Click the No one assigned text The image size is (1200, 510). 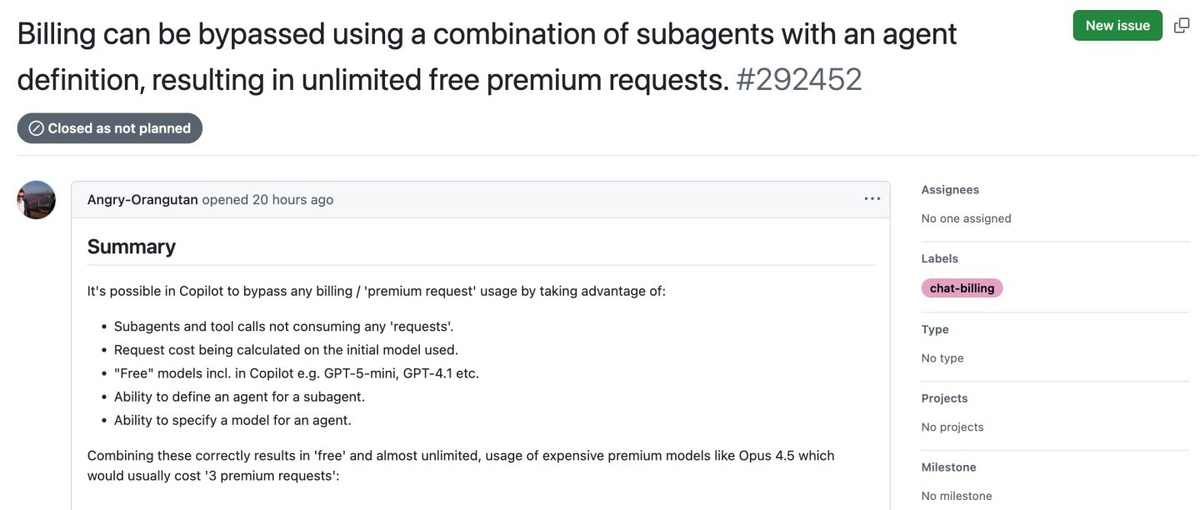point(966,218)
